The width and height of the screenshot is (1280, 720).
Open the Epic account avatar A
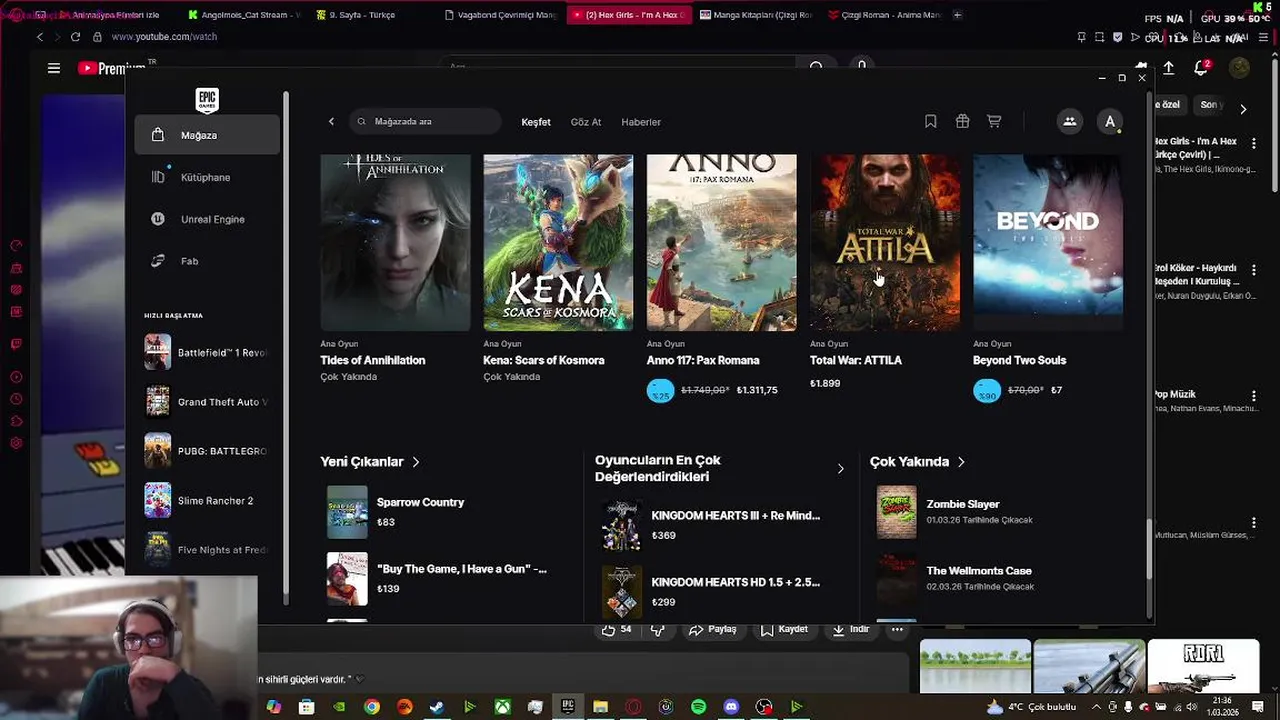pyautogui.click(x=1110, y=121)
